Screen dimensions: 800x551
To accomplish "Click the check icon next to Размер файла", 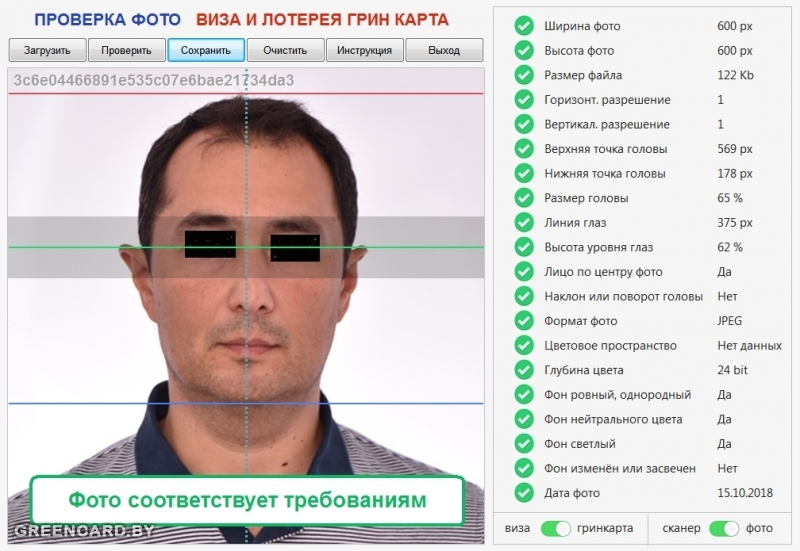I will tap(523, 75).
